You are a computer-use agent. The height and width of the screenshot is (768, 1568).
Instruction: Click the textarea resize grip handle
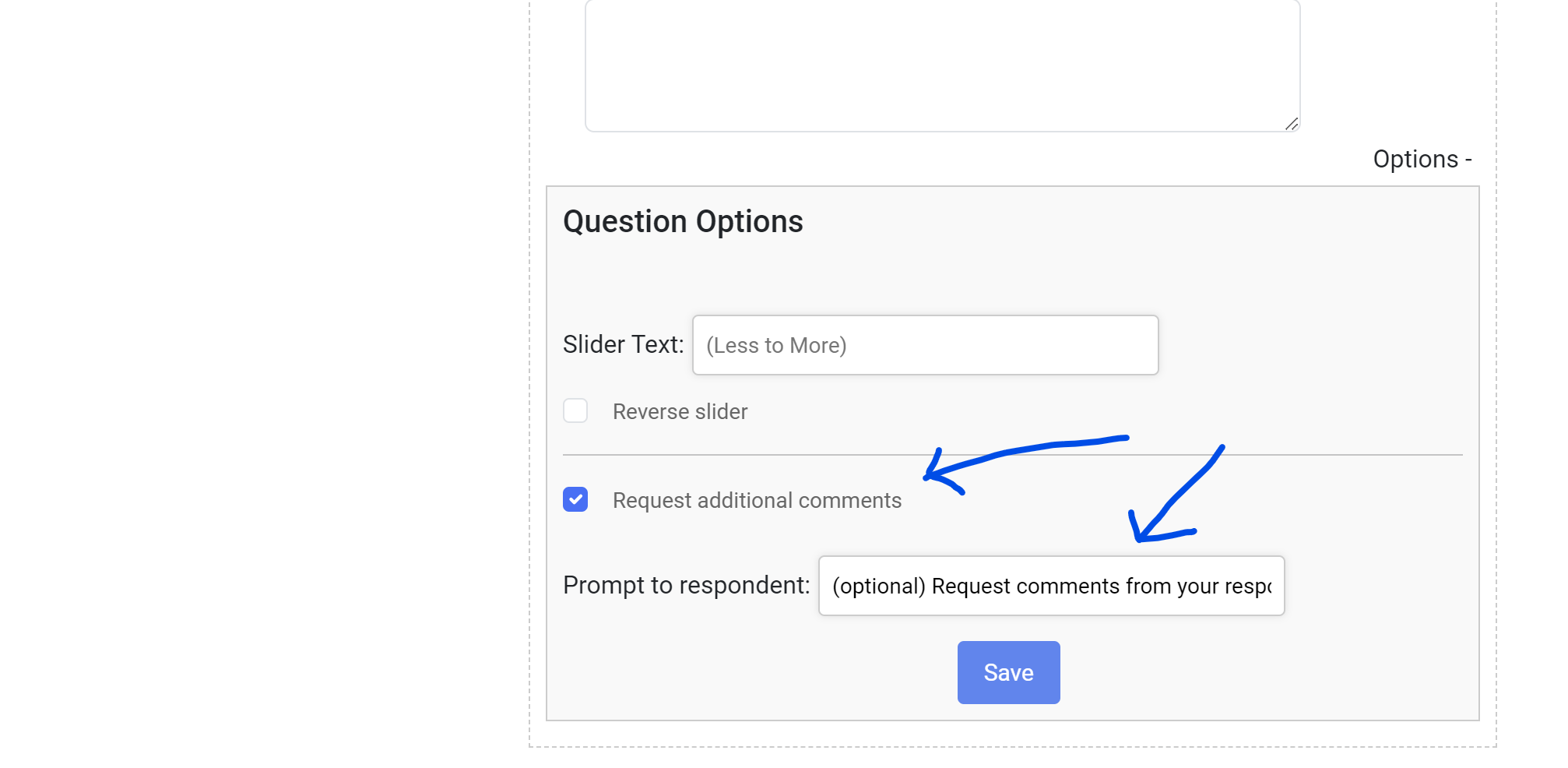click(x=1293, y=124)
